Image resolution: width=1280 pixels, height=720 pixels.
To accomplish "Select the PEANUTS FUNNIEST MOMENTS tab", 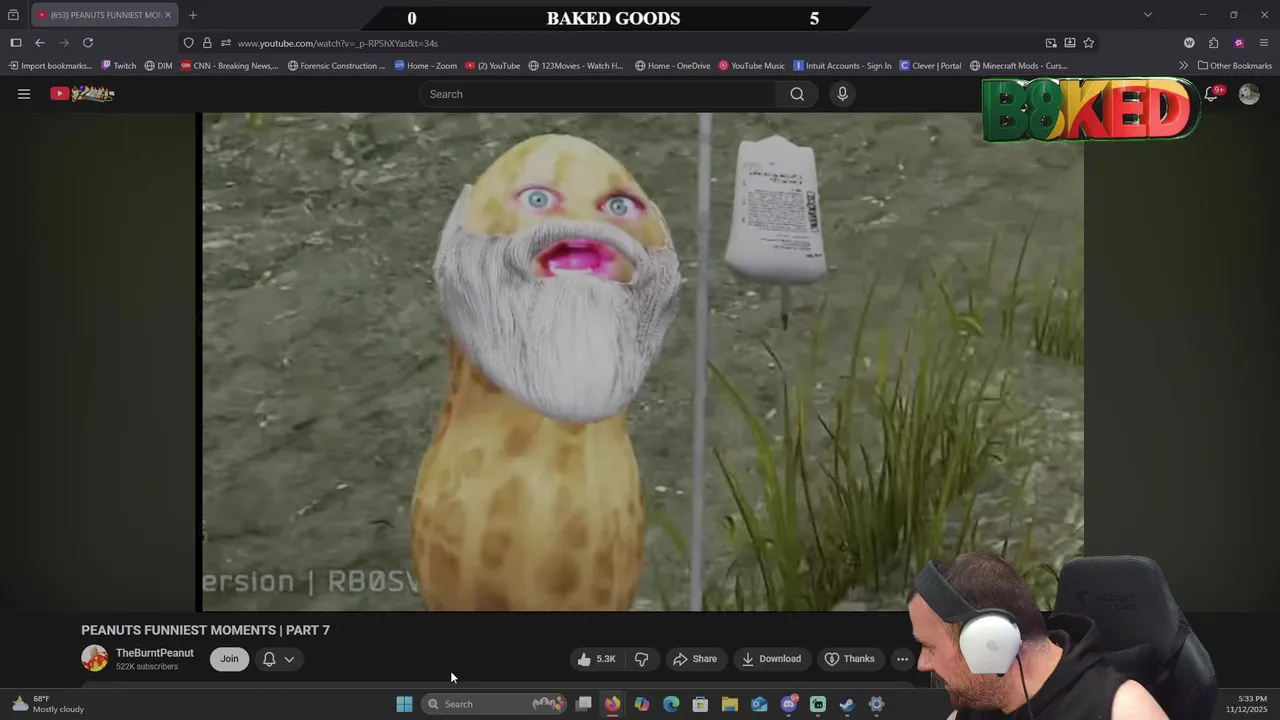I will coord(104,15).
